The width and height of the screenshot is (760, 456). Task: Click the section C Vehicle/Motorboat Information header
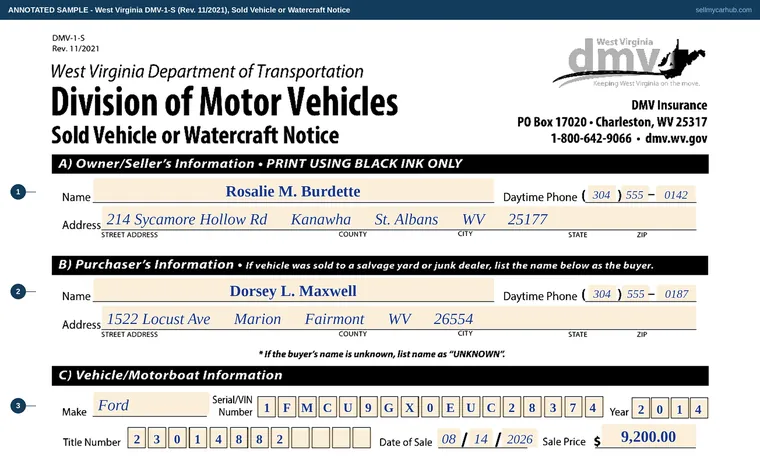click(380, 376)
